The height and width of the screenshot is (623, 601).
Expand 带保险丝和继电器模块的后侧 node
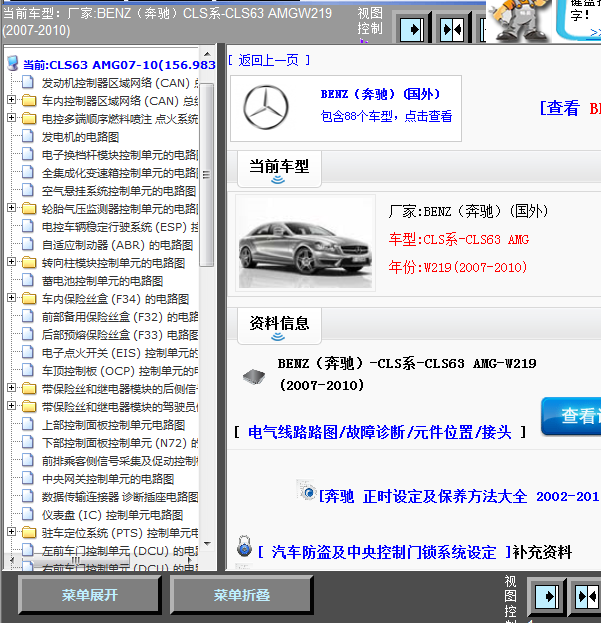click(12, 387)
